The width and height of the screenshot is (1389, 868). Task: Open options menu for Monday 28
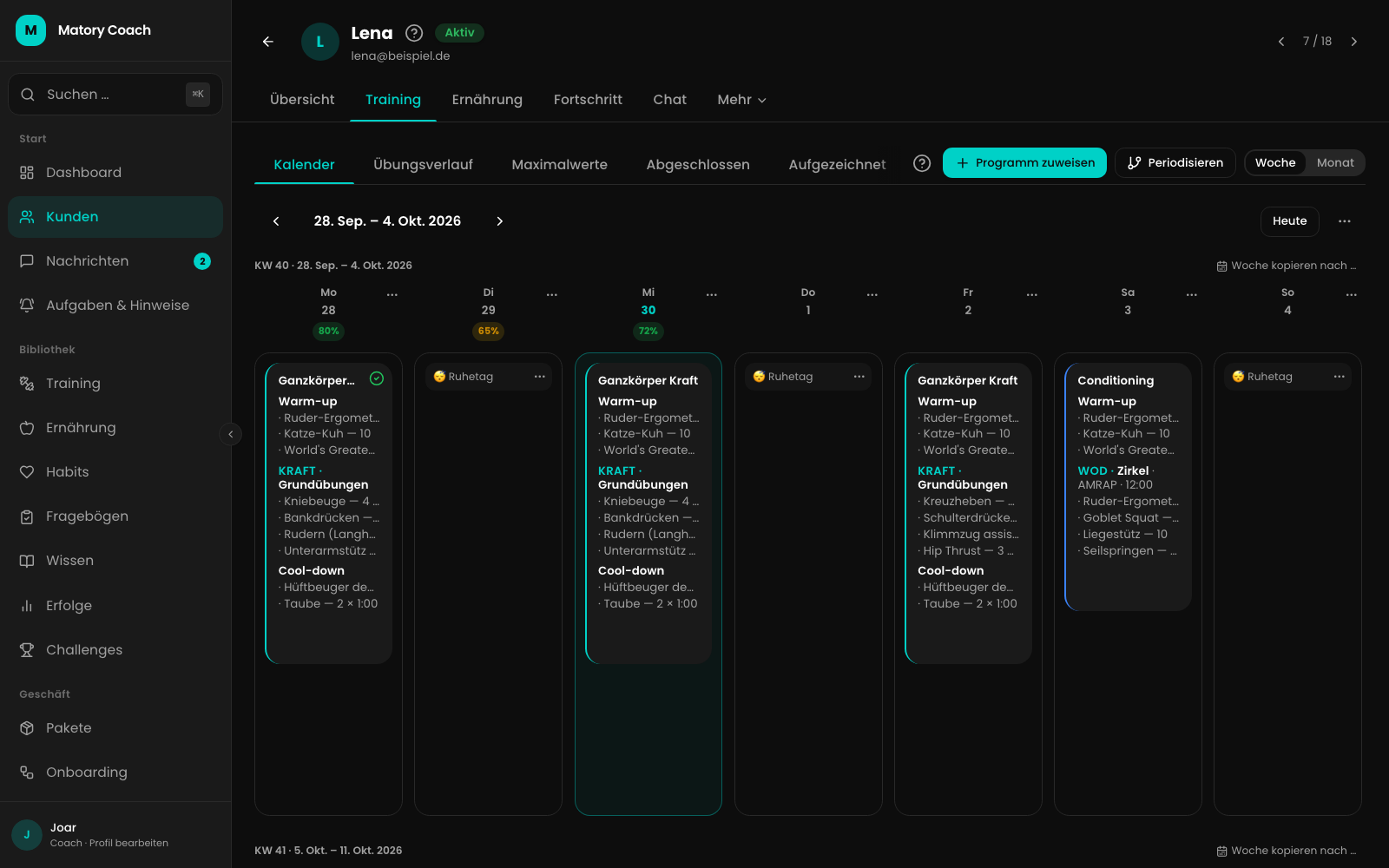coord(392,295)
